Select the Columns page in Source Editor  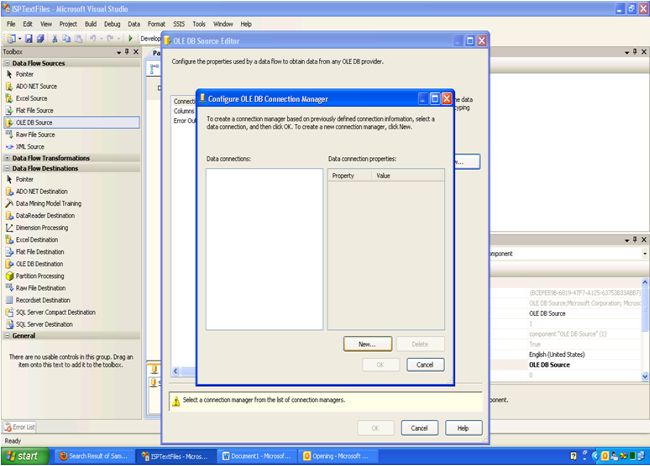point(184,111)
